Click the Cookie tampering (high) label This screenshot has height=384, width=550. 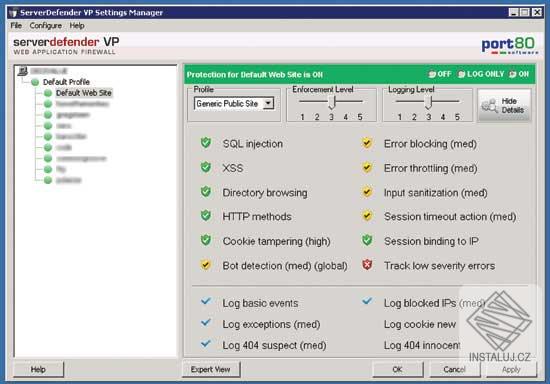click(276, 241)
